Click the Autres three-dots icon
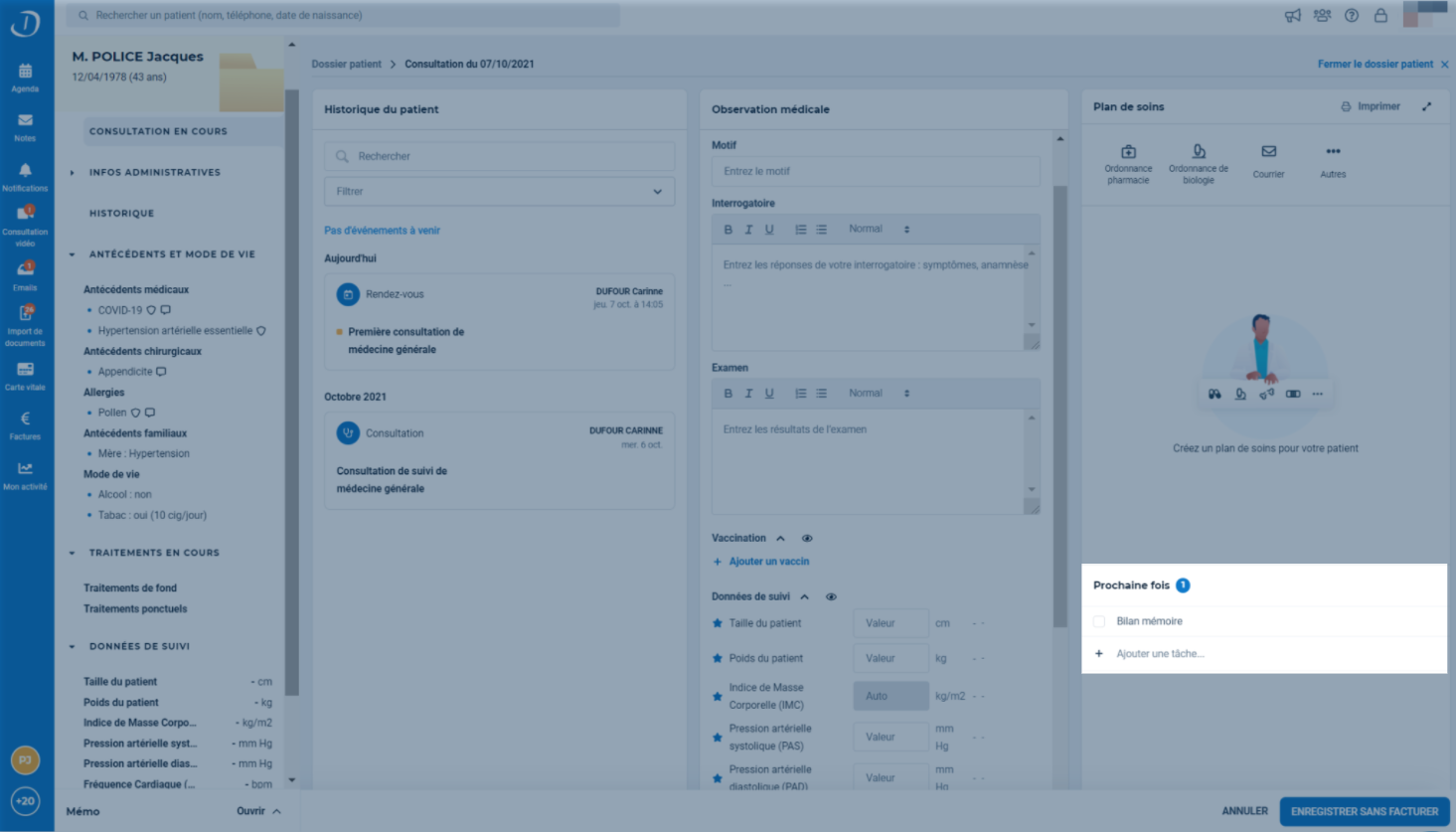1456x832 pixels. coord(1333,152)
